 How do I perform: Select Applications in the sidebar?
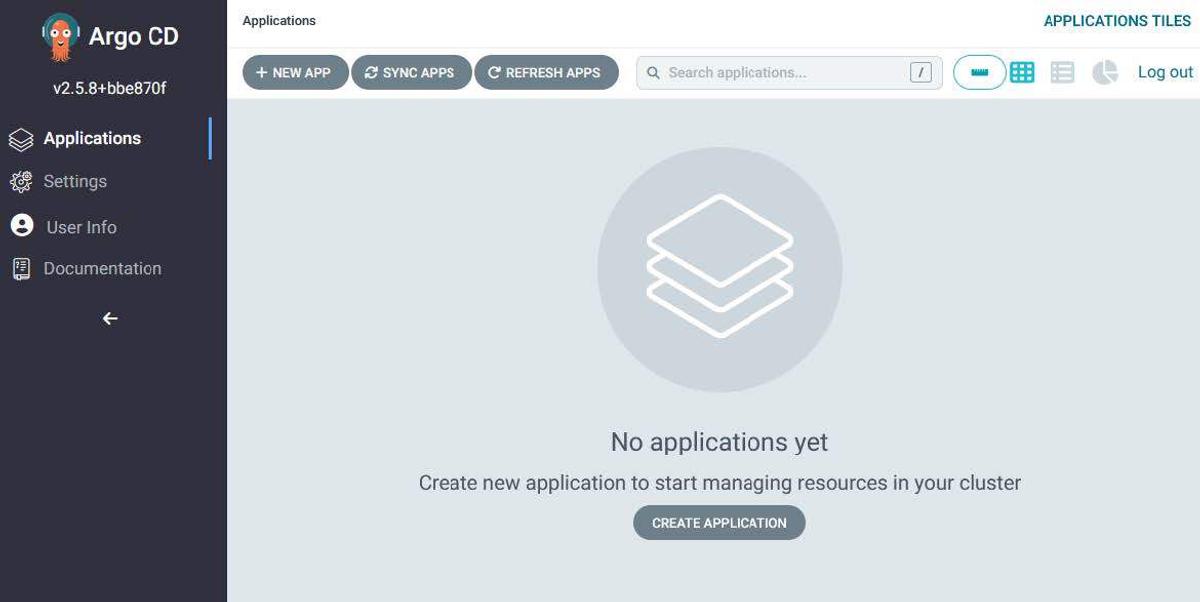pyautogui.click(x=91, y=139)
